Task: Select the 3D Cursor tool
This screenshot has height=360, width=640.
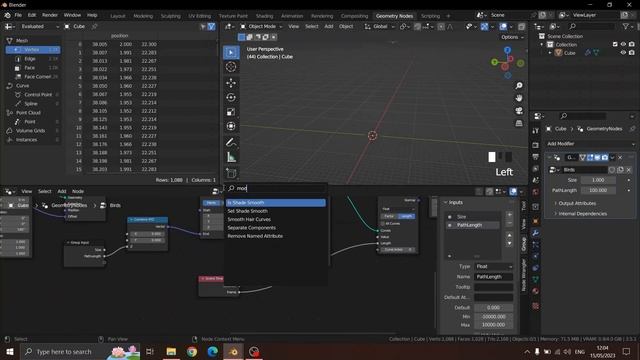Action: tap(231, 67)
